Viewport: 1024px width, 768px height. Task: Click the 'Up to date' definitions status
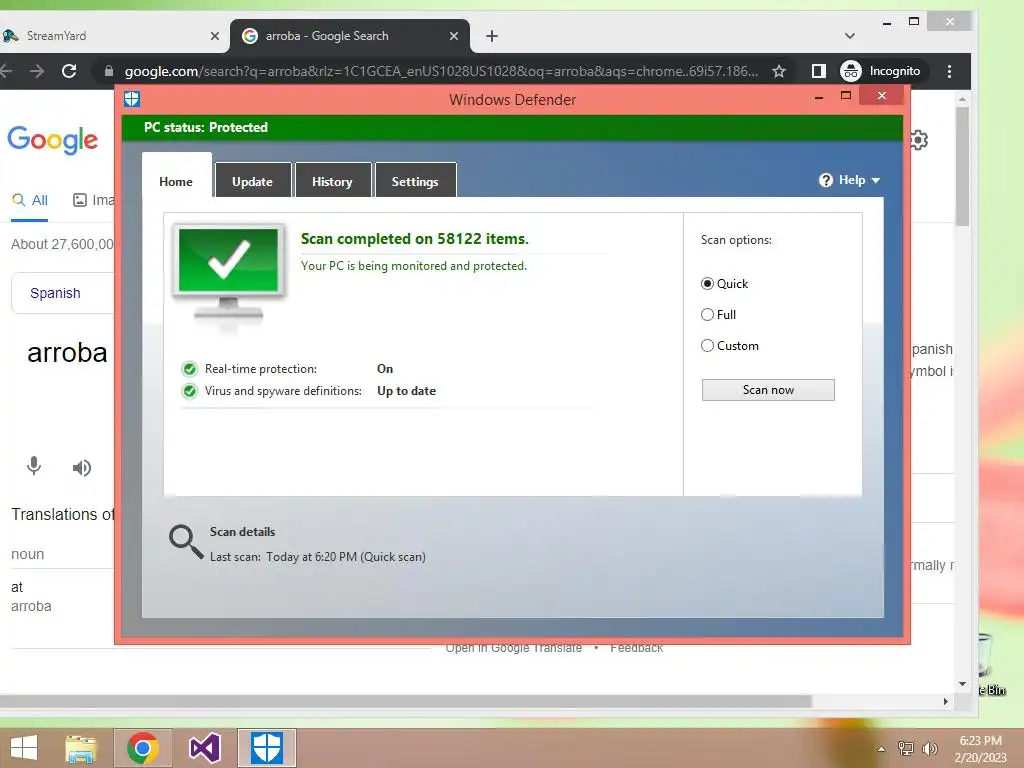406,391
